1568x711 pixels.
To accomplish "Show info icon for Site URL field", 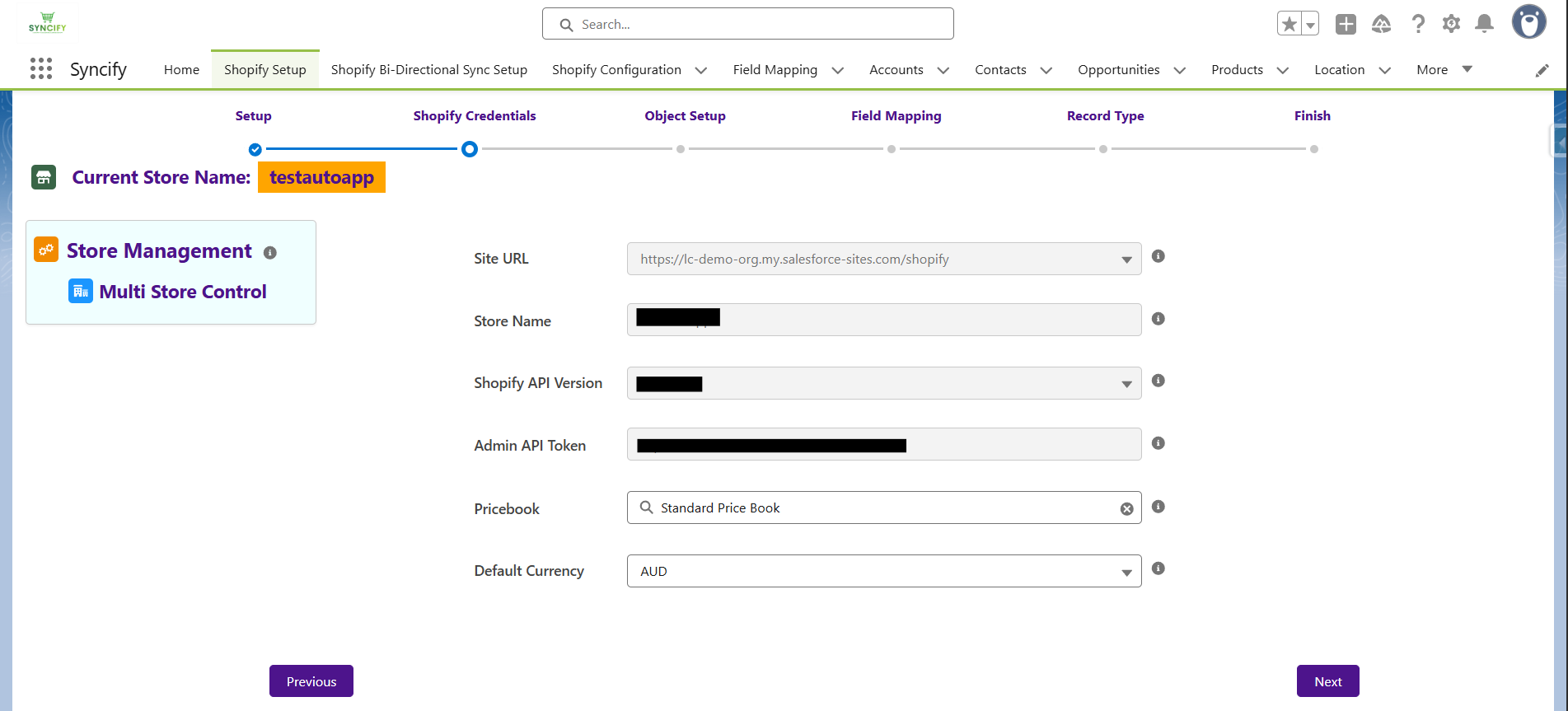I will tap(1158, 256).
